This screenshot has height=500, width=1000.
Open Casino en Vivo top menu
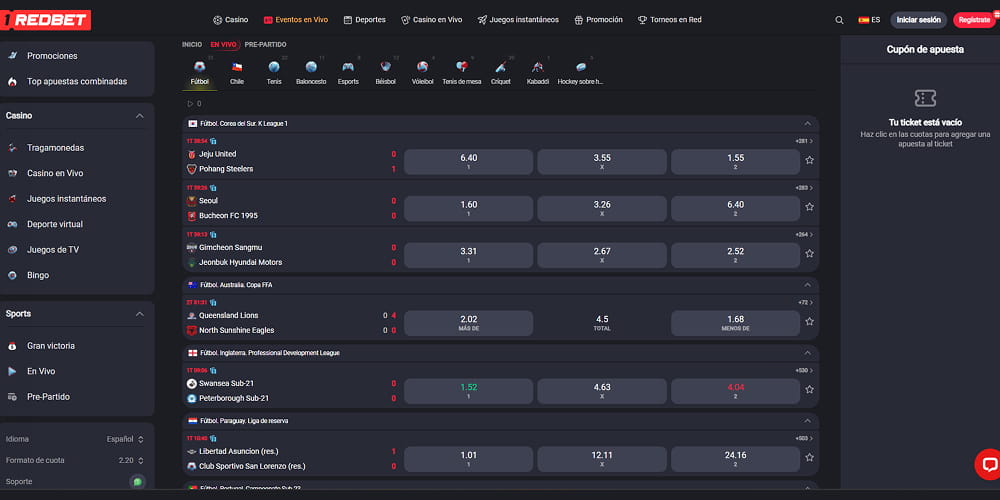[x=431, y=20]
